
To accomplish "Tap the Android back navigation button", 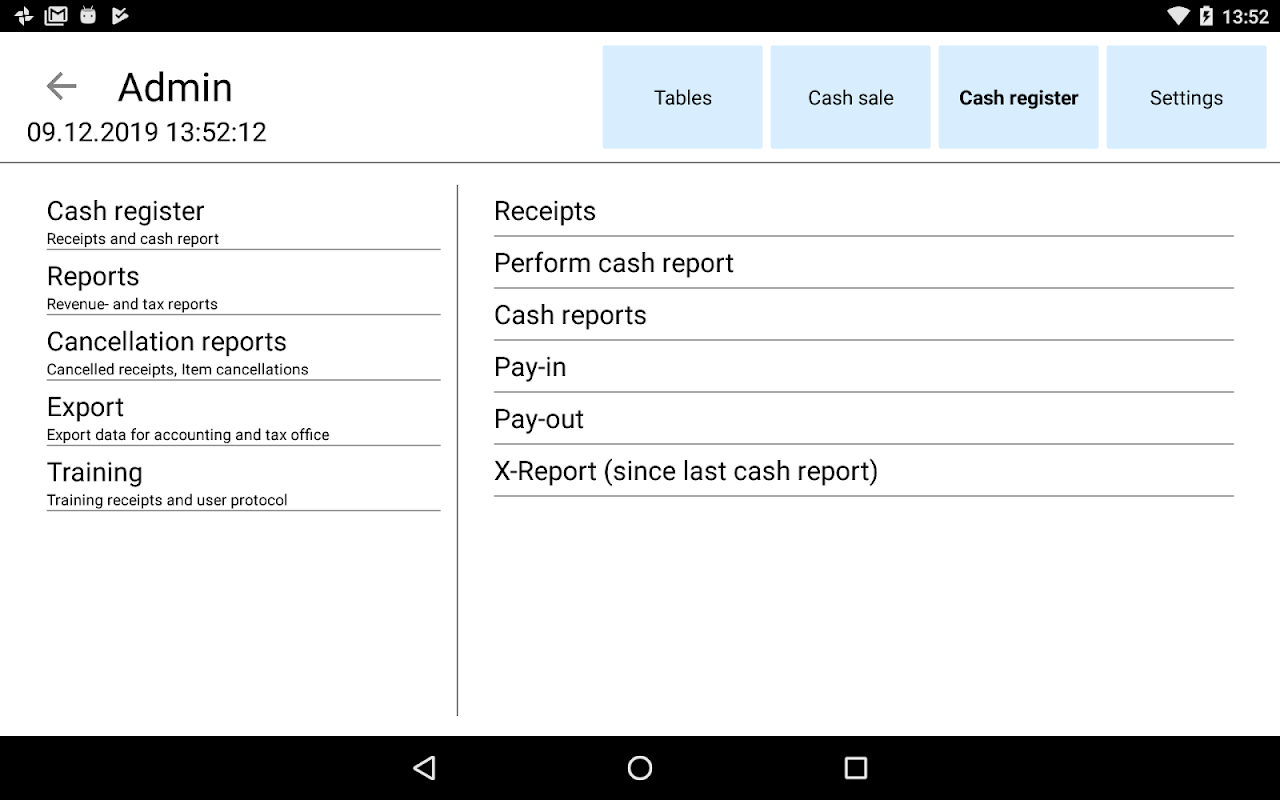I will click(425, 768).
